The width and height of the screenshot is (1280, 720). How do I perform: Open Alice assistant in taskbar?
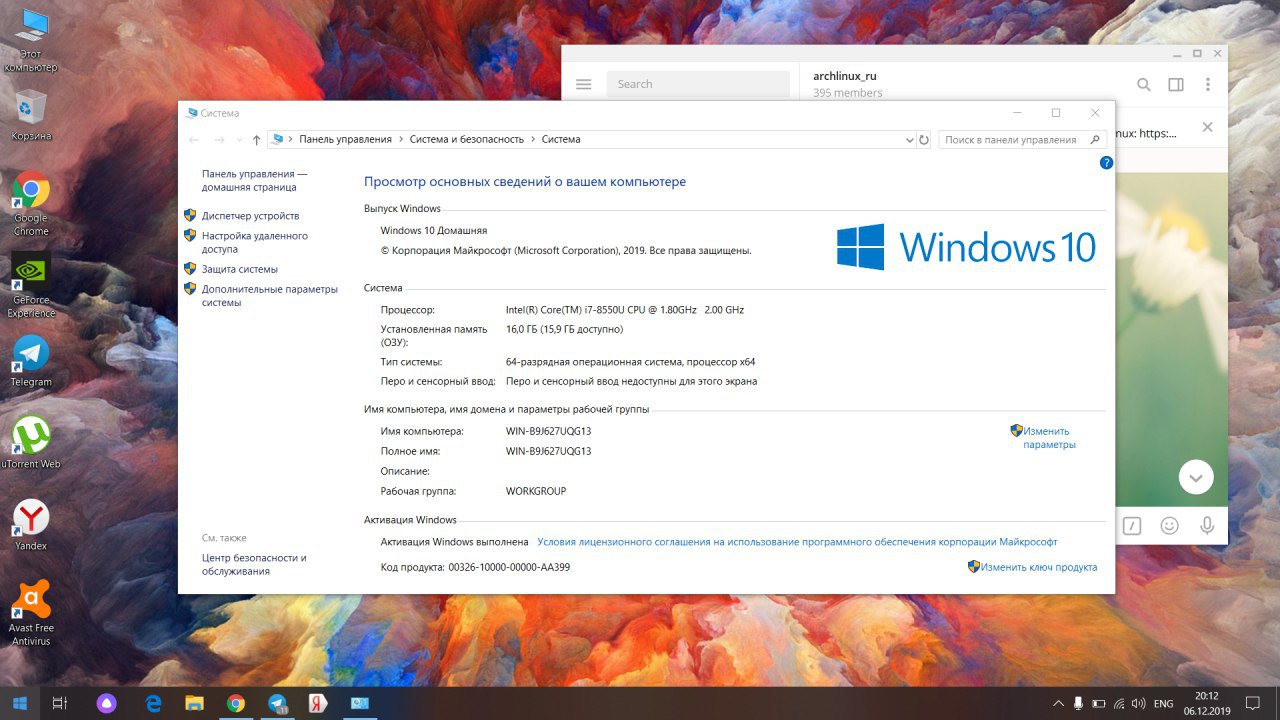[x=107, y=703]
